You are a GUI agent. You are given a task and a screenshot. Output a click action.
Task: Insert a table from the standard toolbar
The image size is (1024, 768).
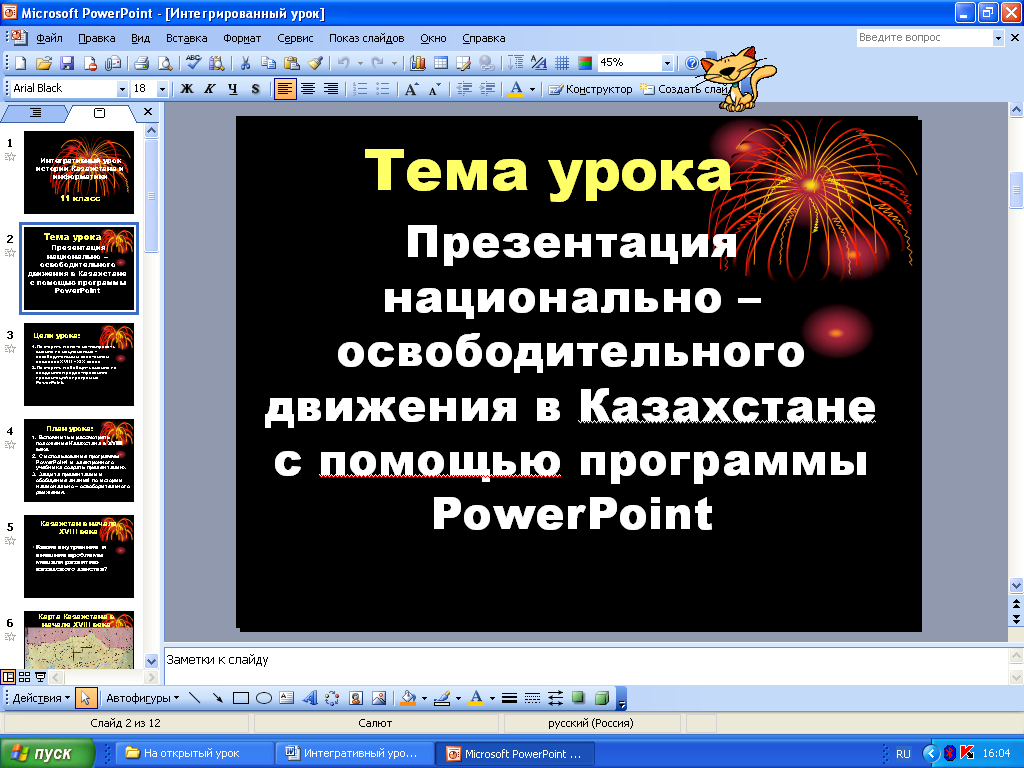(441, 63)
